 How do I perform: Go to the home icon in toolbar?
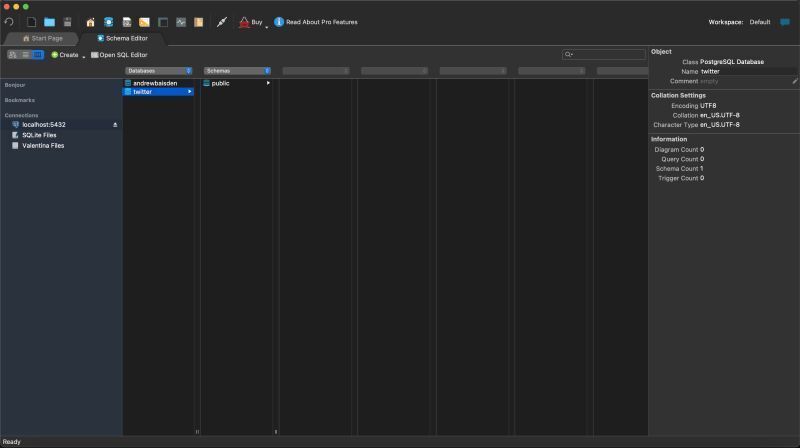(90, 22)
